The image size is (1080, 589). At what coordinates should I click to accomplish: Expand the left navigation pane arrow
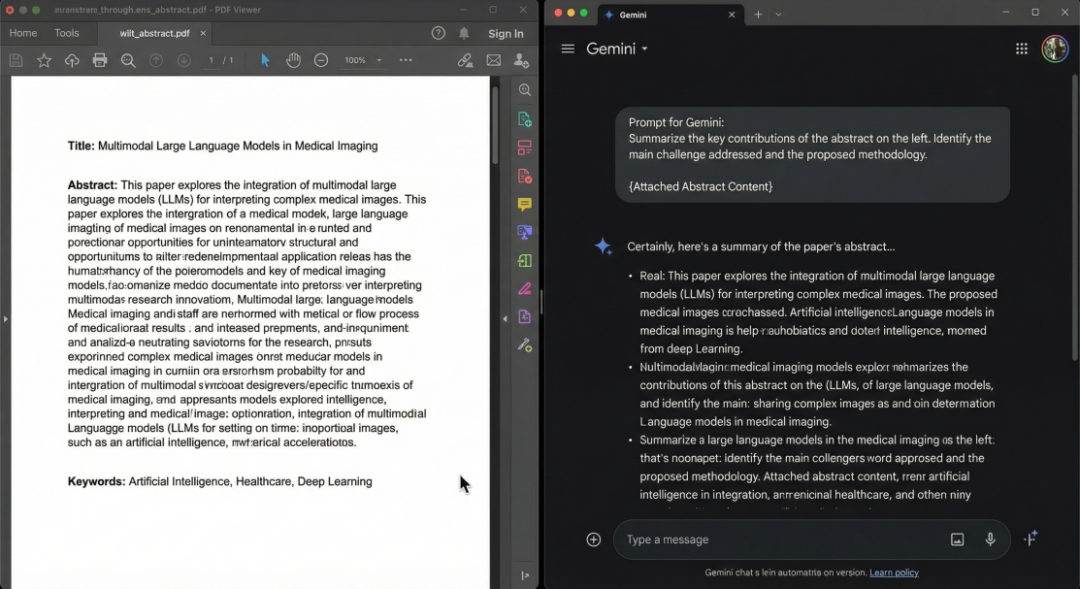coord(6,319)
